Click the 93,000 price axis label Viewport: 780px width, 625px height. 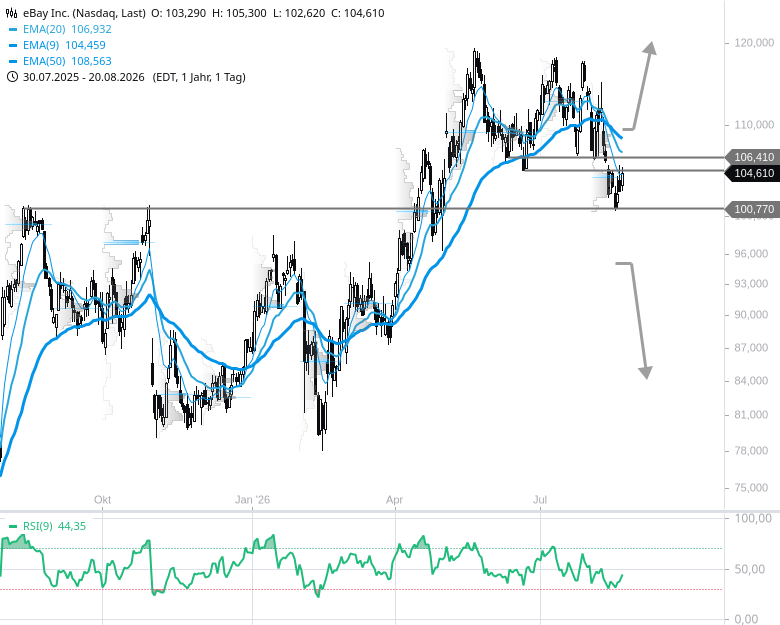pyautogui.click(x=751, y=284)
